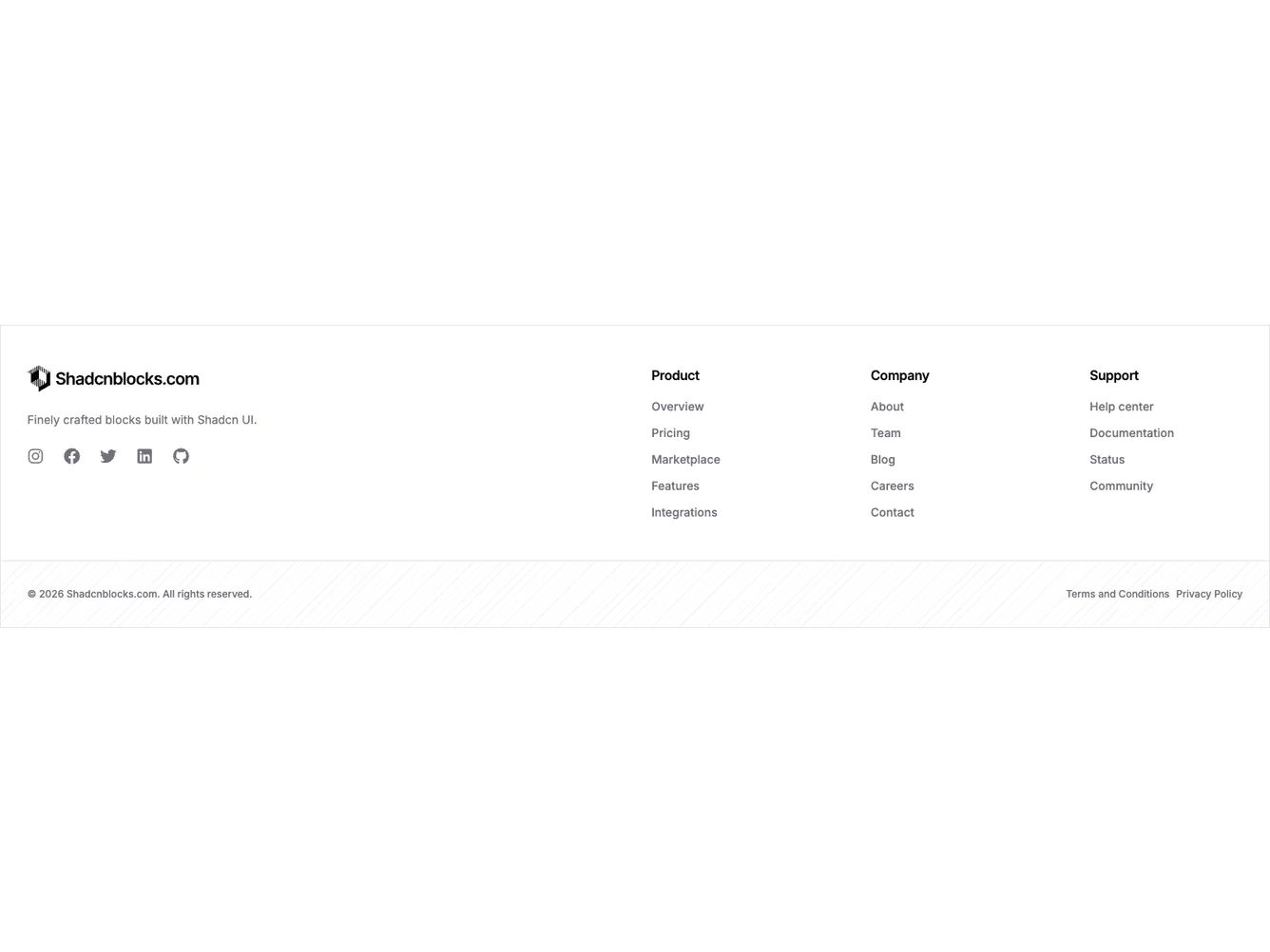This screenshot has height=952, width=1270.
Task: Go to the Careers link
Action: click(x=893, y=486)
